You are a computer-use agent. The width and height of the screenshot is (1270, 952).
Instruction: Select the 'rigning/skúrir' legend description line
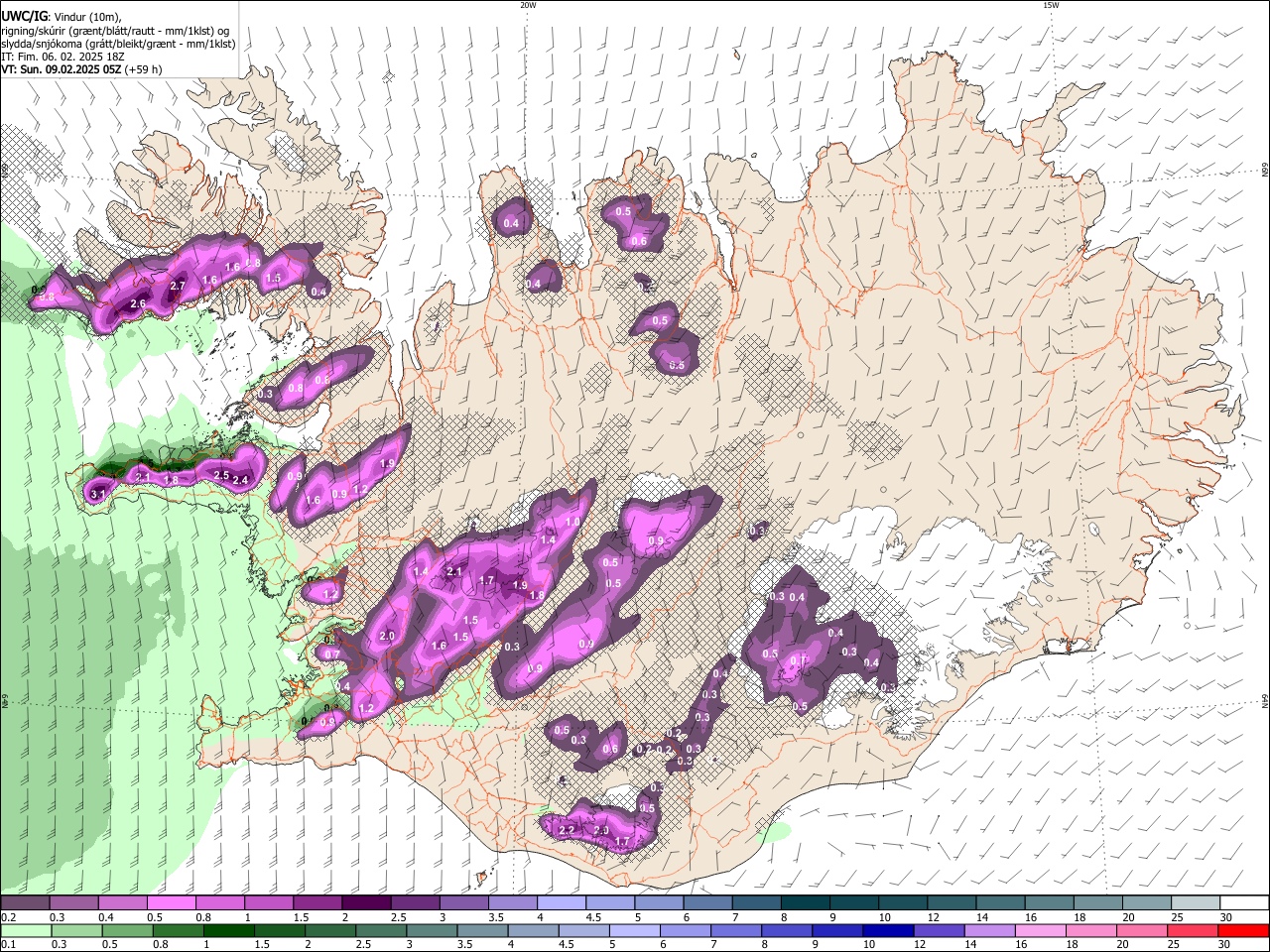pos(114,30)
